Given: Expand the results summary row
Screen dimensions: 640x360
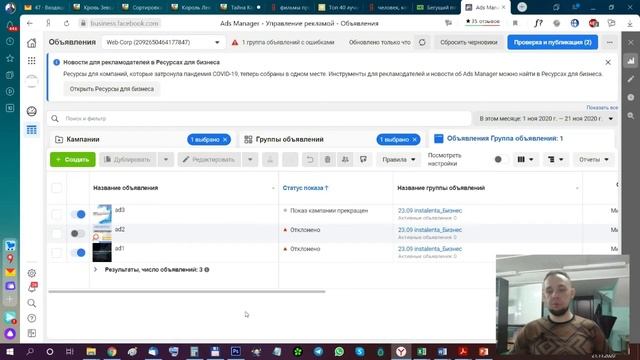Looking at the screenshot, I should pos(96,269).
